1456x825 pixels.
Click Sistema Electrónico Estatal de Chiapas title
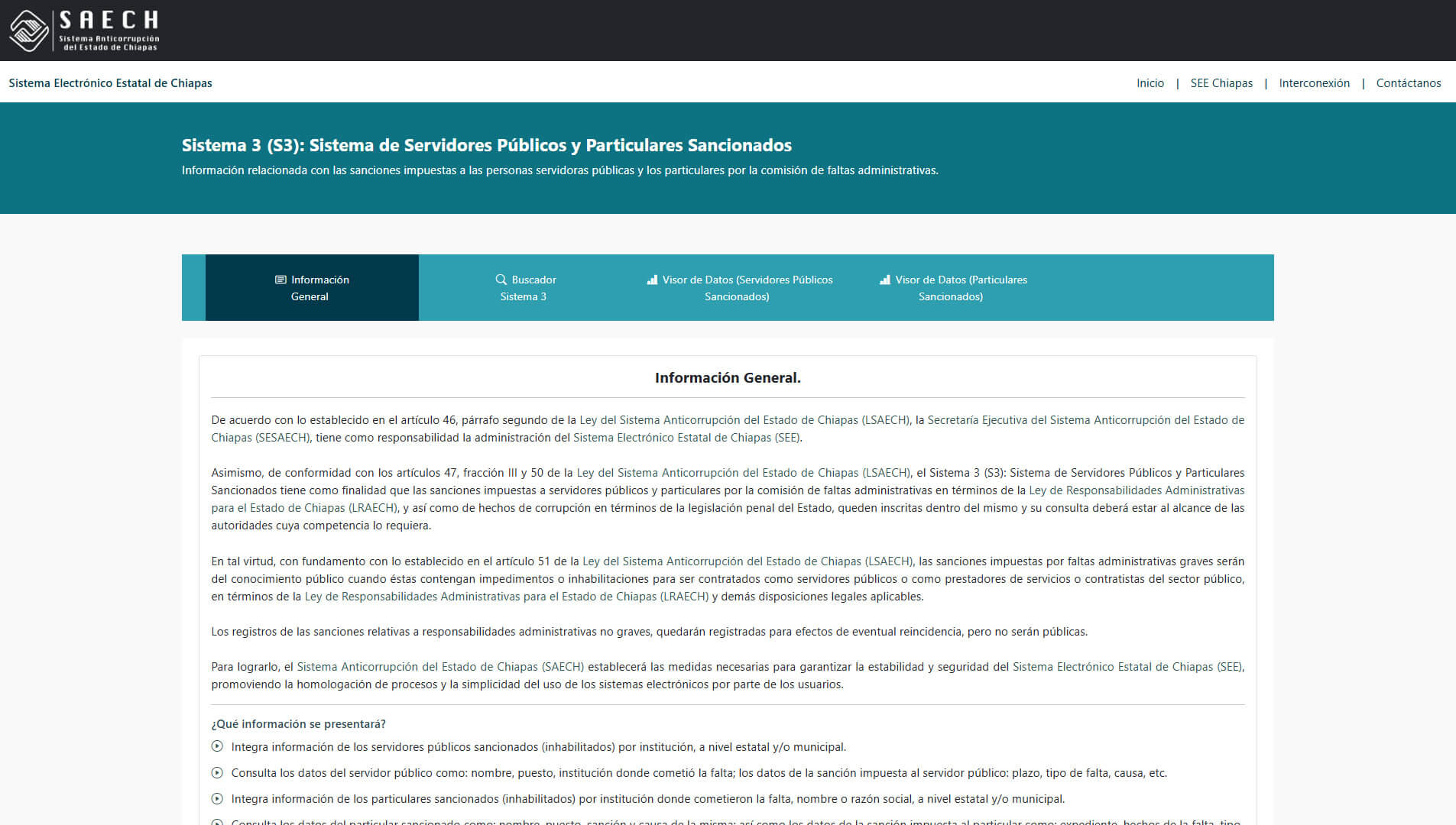tap(111, 83)
